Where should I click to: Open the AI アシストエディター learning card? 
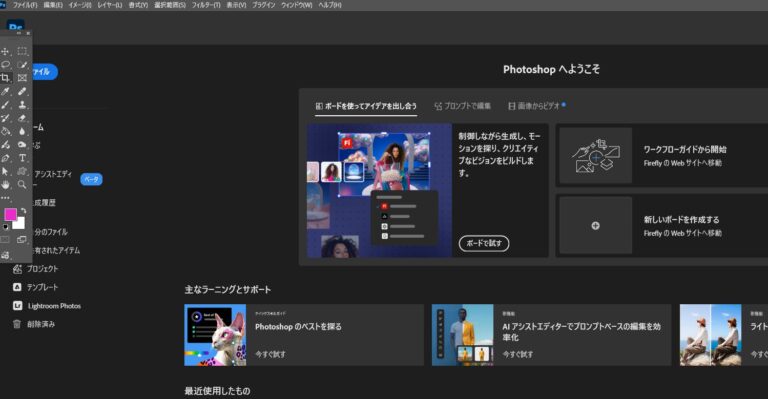tap(552, 335)
